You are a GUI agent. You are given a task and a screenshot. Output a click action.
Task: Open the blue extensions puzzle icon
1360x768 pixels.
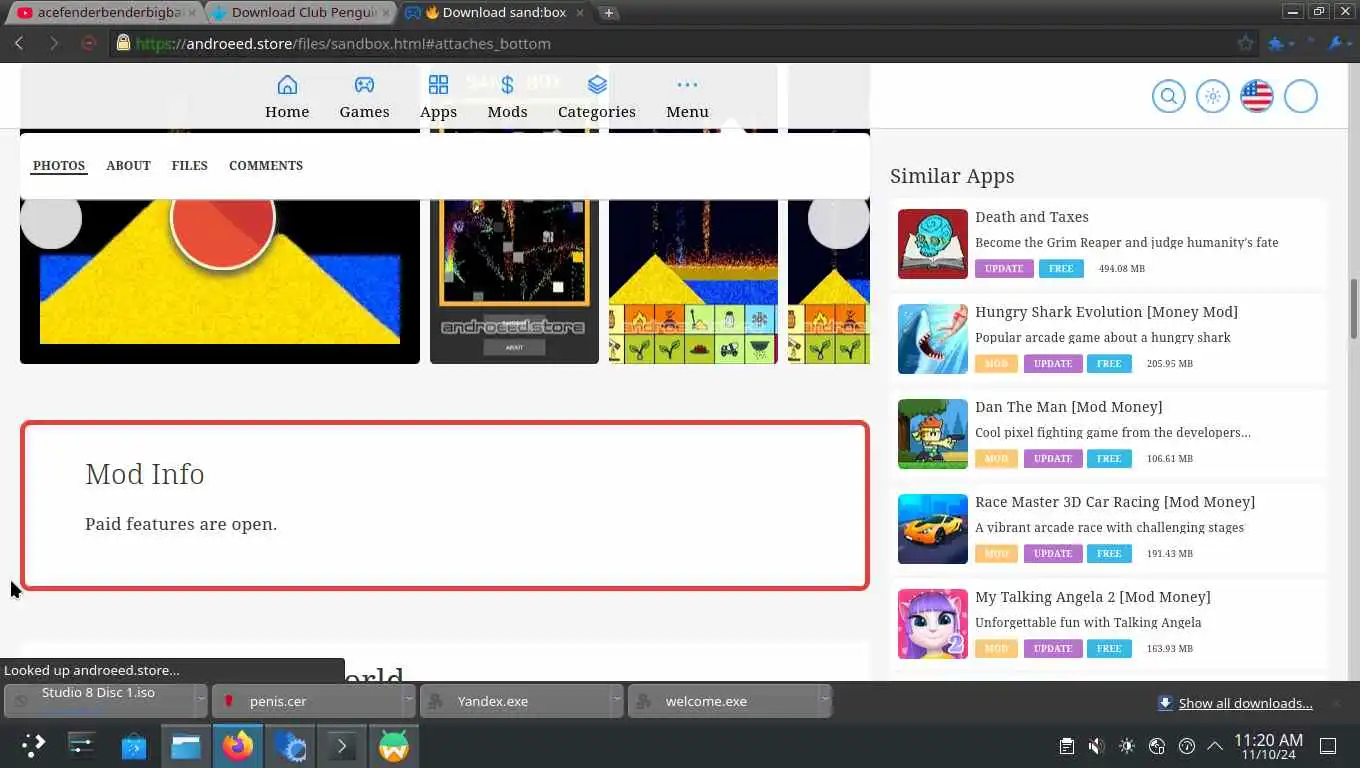[1276, 43]
